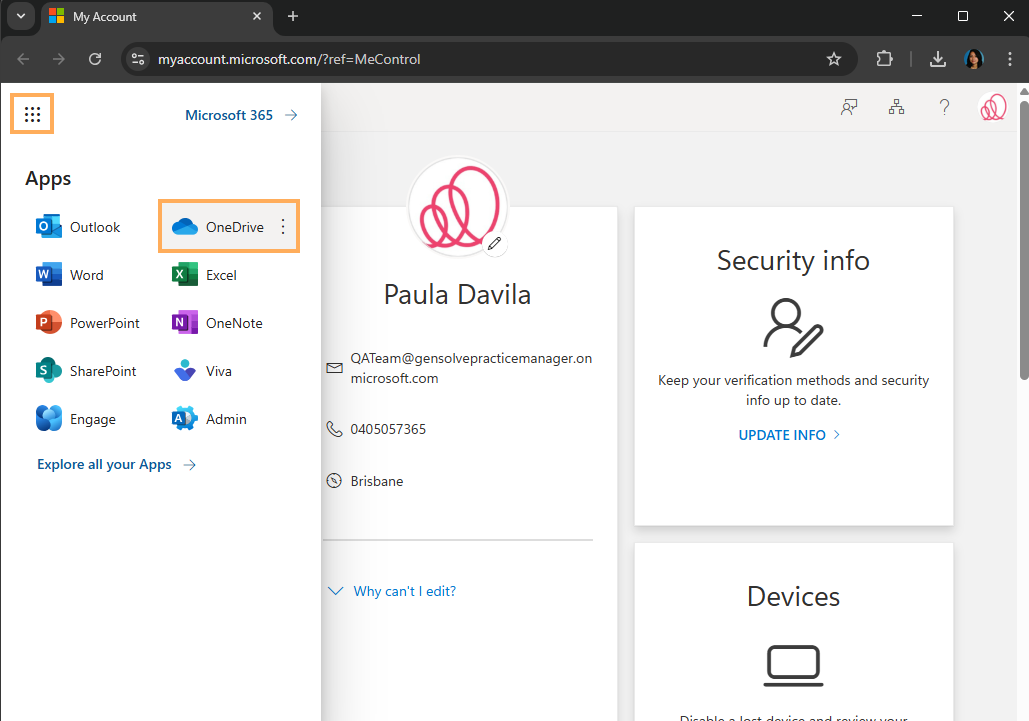Open the Help question mark icon

point(944,108)
